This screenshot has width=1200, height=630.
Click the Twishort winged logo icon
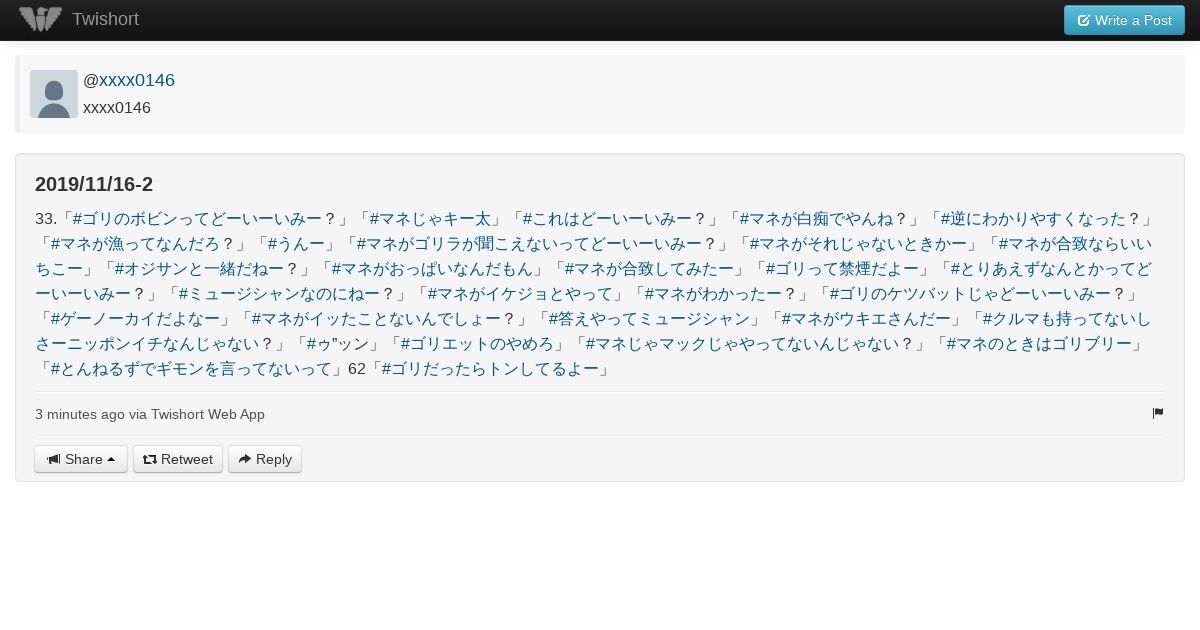coord(41,19)
